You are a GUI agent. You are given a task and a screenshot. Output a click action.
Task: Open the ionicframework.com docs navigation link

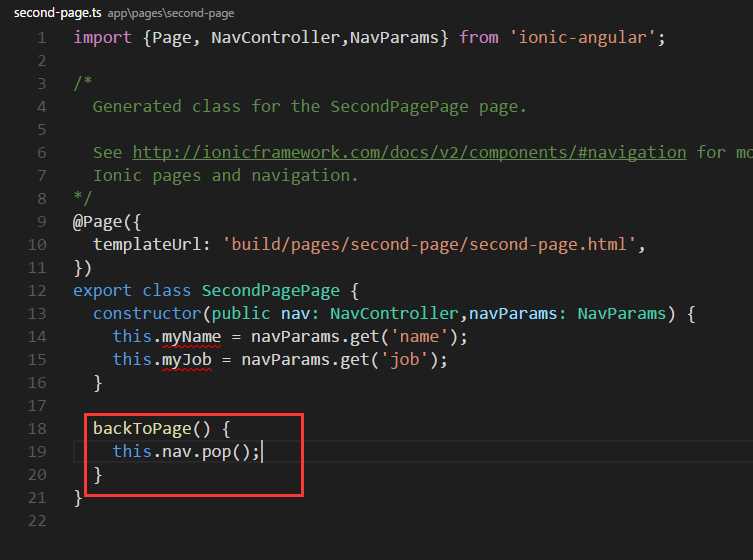[x=409, y=152]
